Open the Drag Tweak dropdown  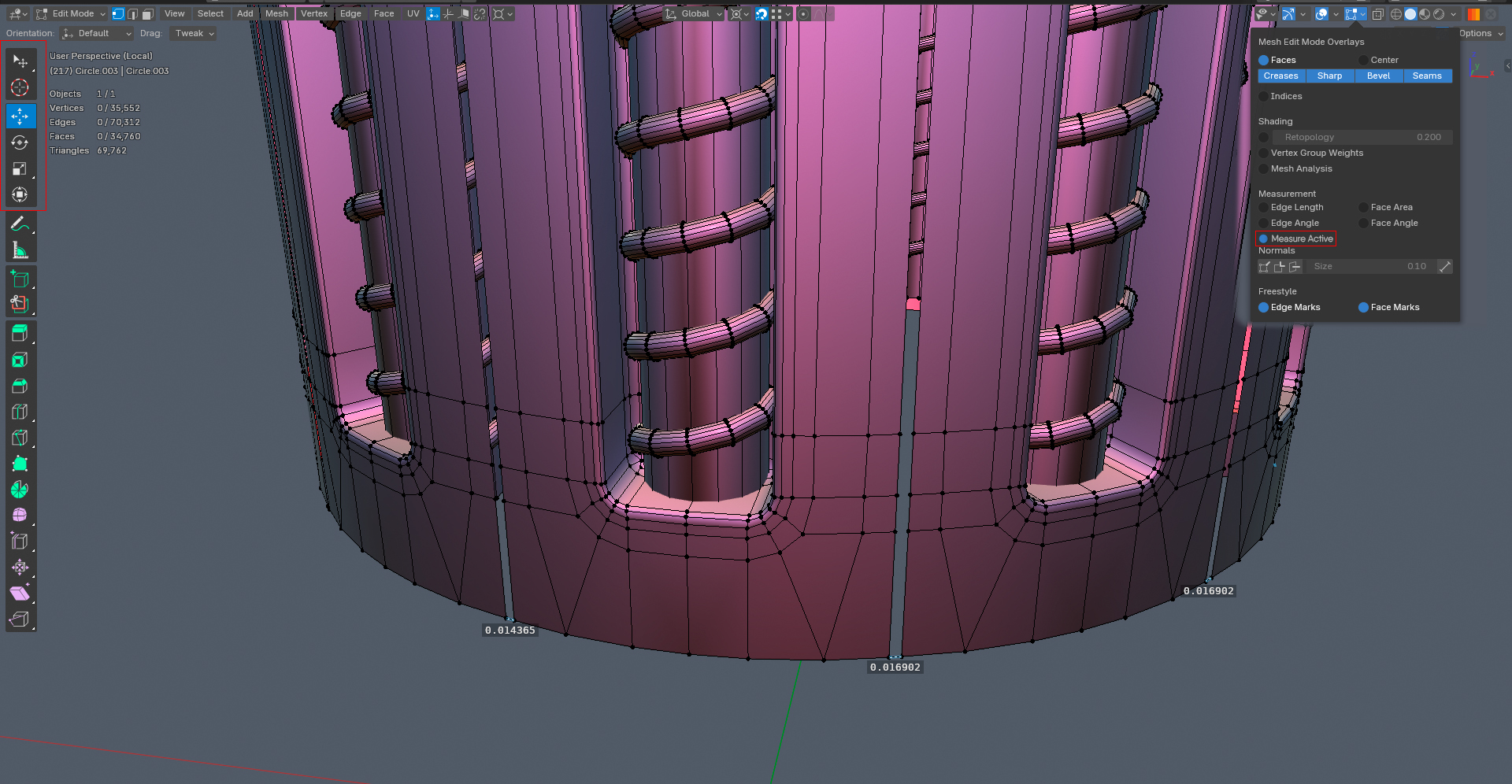(x=193, y=33)
